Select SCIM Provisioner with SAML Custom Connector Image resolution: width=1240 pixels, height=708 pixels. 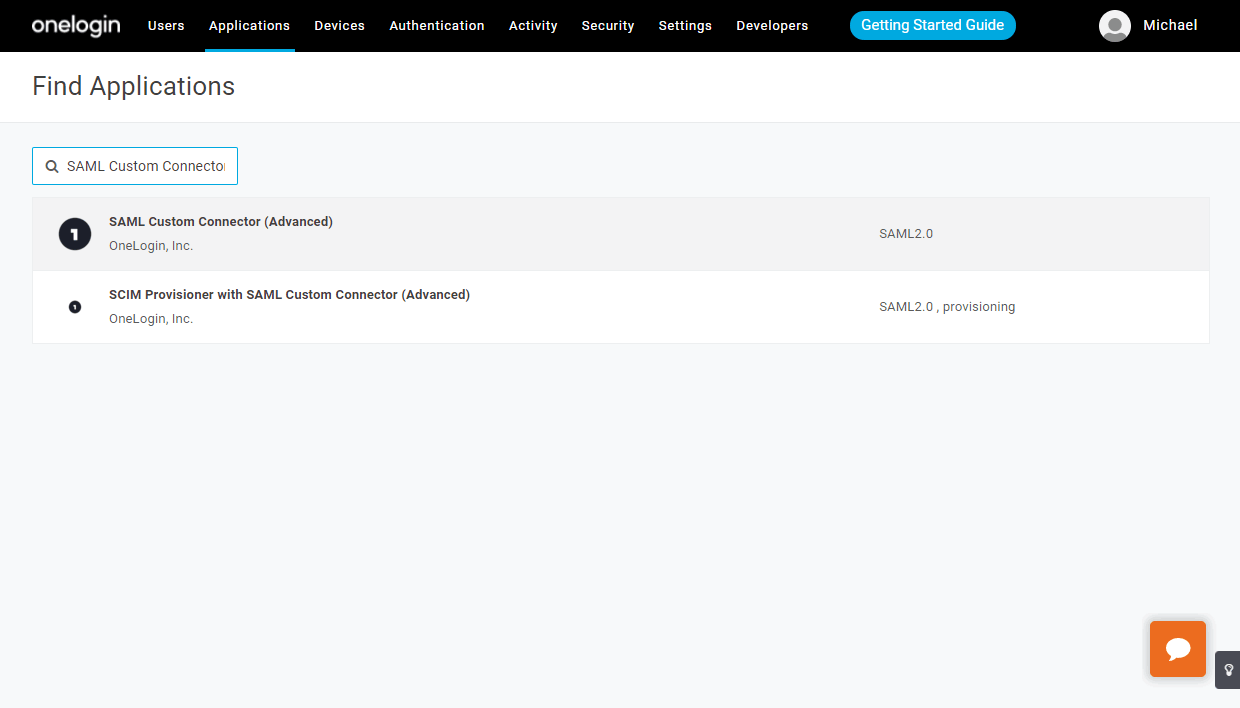[289, 294]
